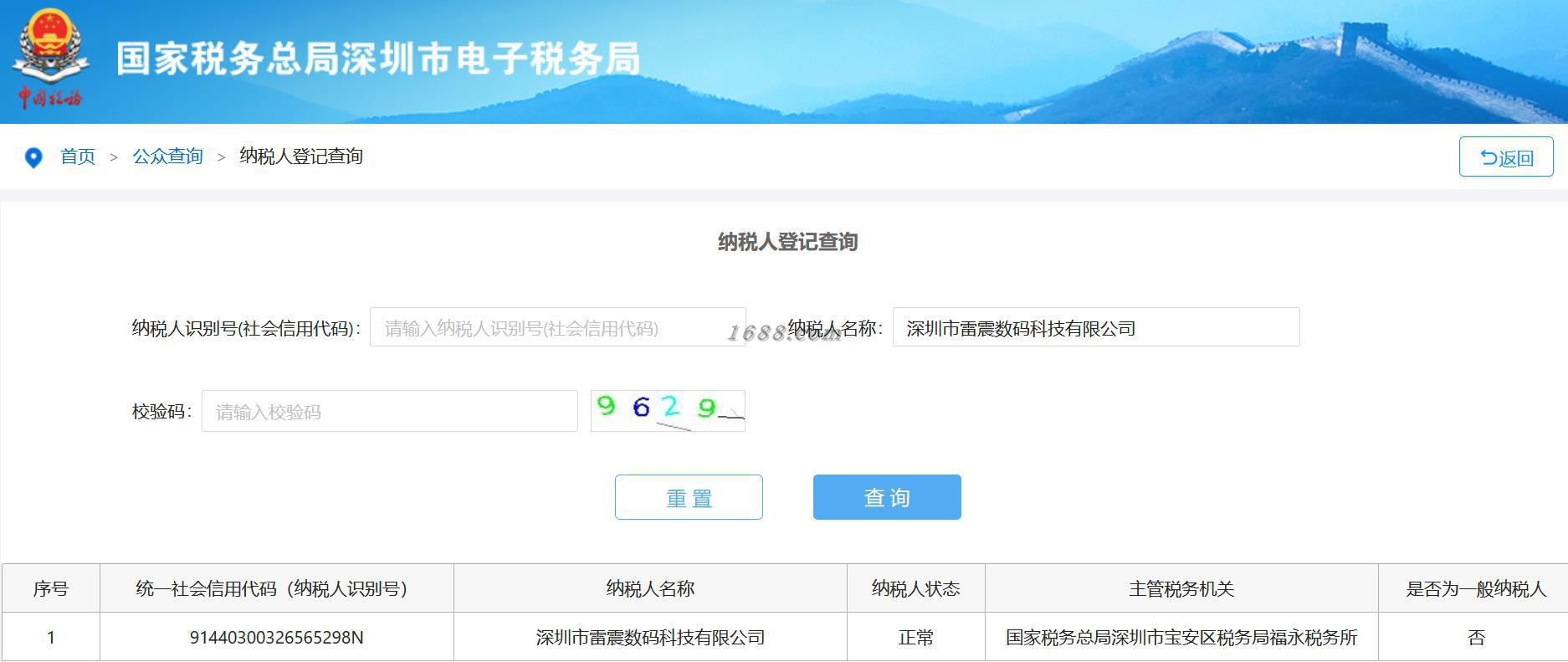This screenshot has width=1568, height=662.
Task: Select the 否 general taxpayer cell
Action: 1473,637
